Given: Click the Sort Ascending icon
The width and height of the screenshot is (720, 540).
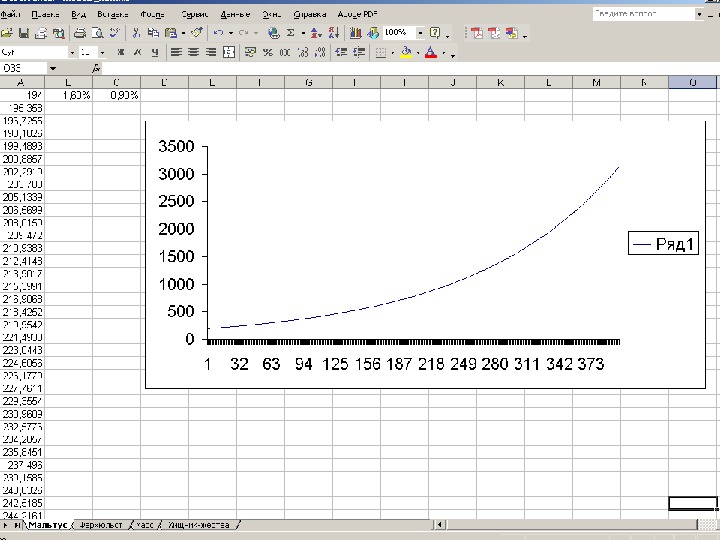Looking at the screenshot, I should click(316, 33).
